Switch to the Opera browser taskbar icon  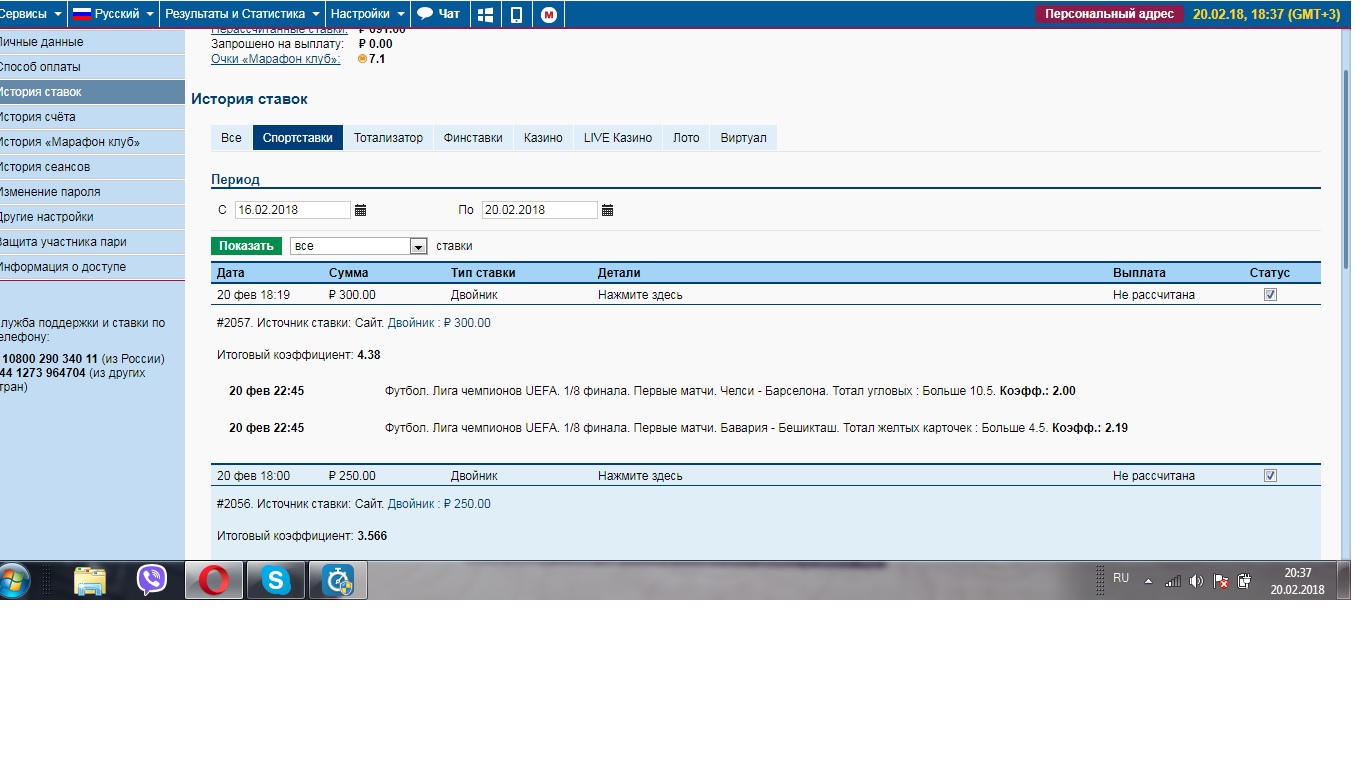(214, 580)
